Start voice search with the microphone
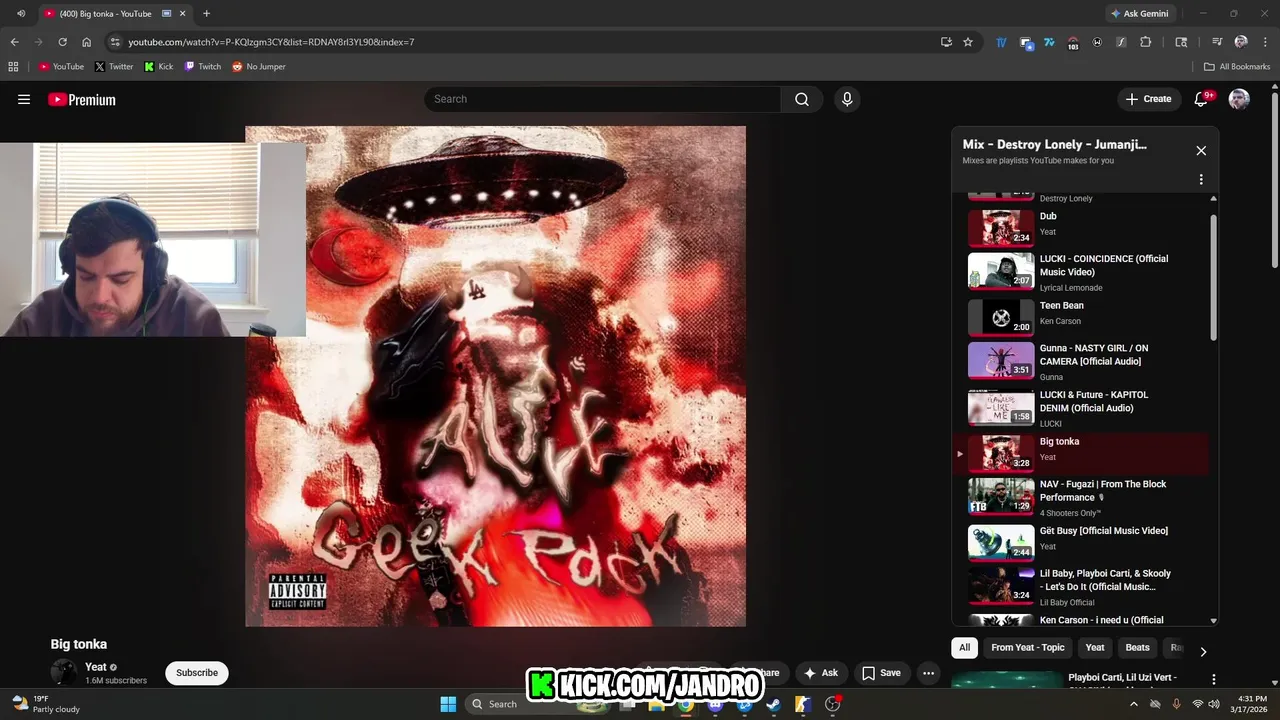 click(847, 99)
